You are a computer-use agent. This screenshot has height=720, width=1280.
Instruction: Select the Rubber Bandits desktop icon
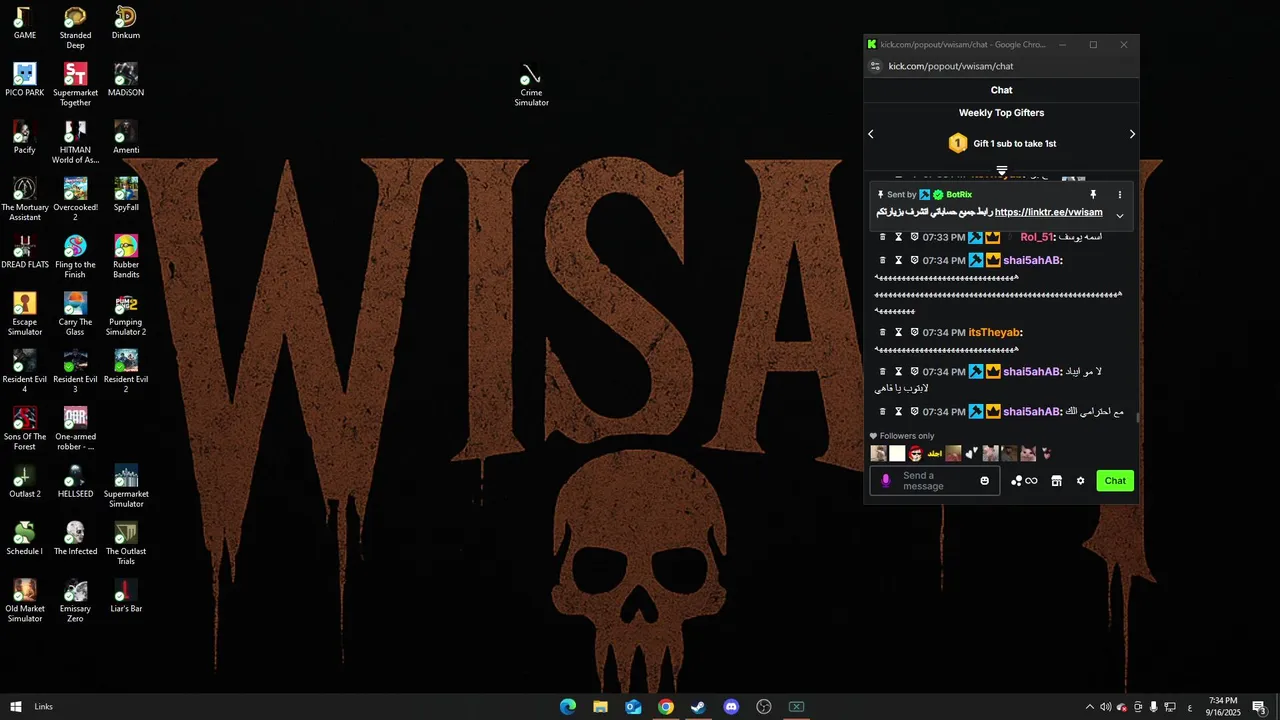(x=126, y=257)
